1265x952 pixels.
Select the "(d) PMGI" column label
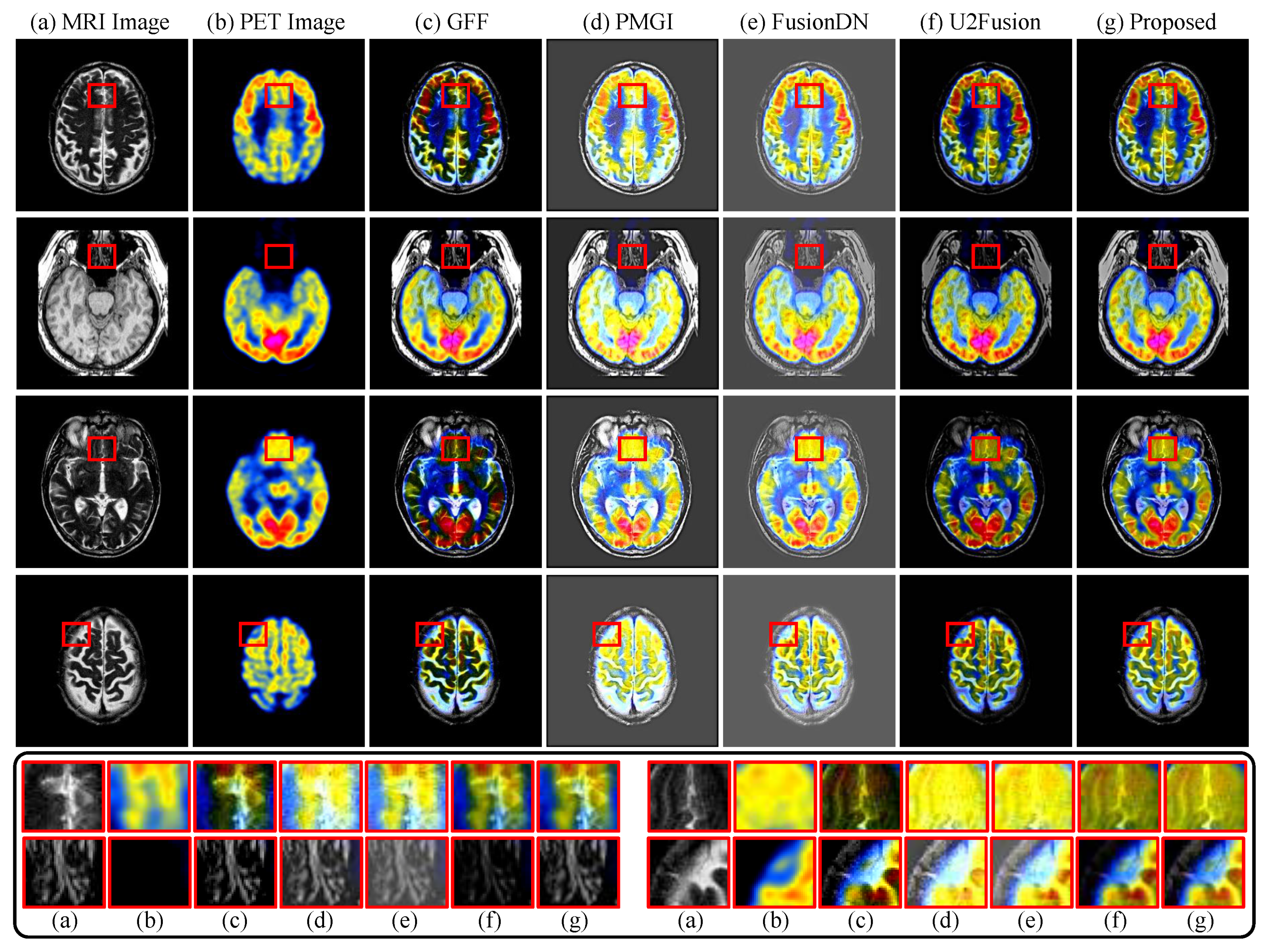click(x=628, y=22)
